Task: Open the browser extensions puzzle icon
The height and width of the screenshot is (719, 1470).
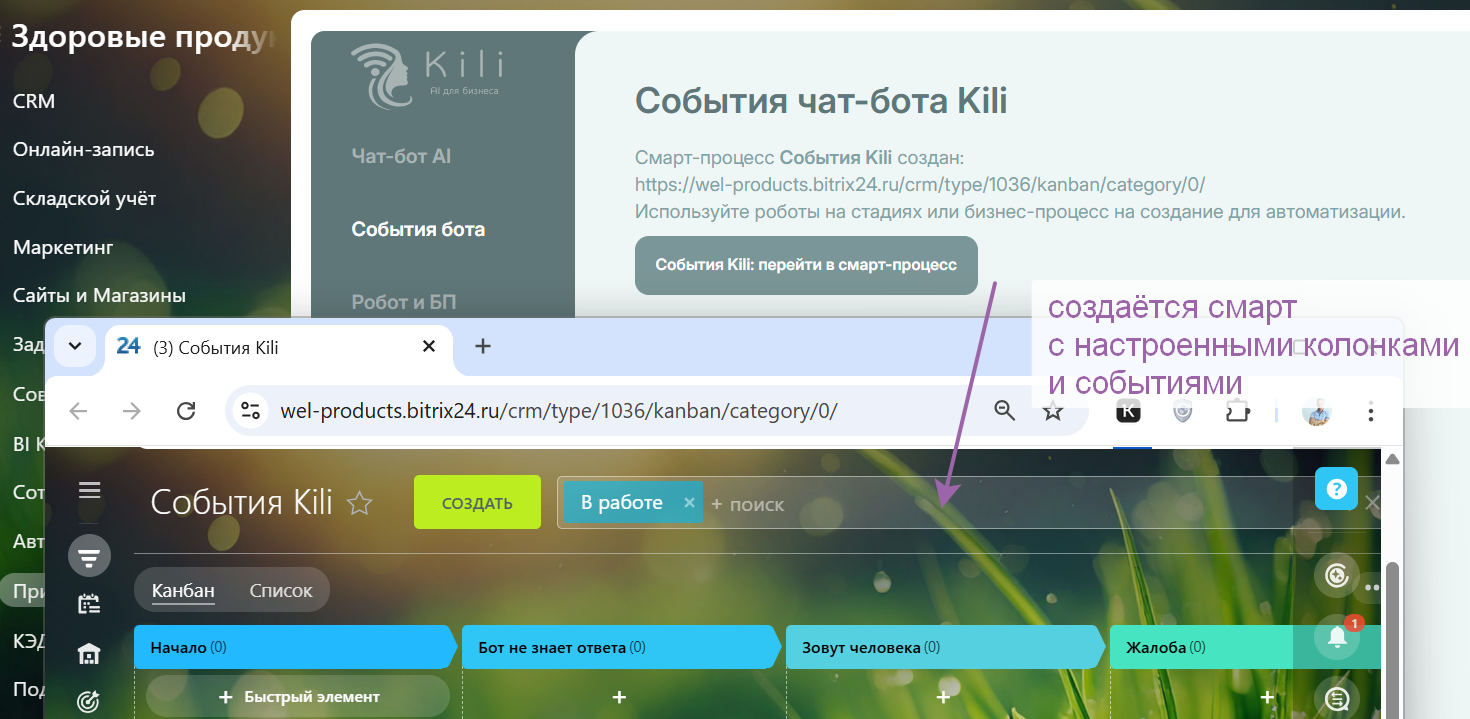Action: tap(1237, 411)
